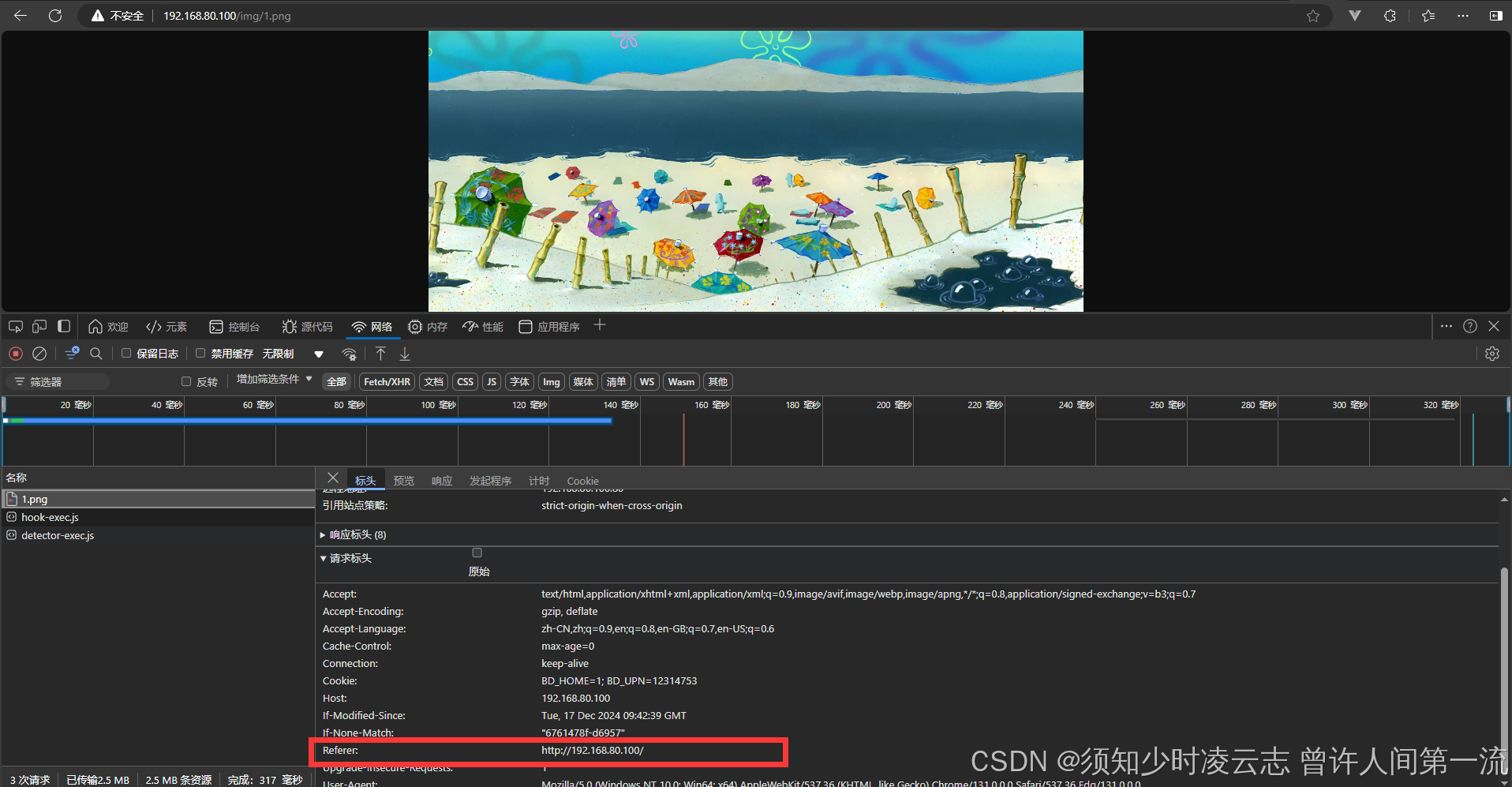Filter requests by JS
This screenshot has height=787, width=1512.
point(492,382)
